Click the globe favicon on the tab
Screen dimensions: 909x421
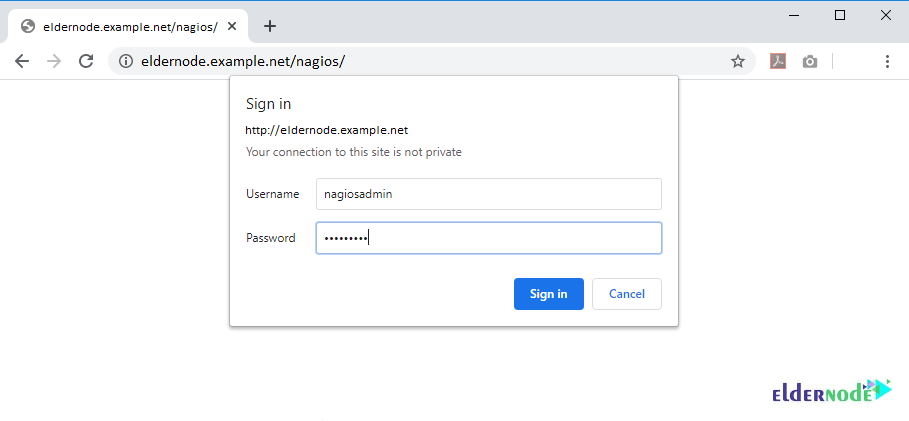[28, 26]
